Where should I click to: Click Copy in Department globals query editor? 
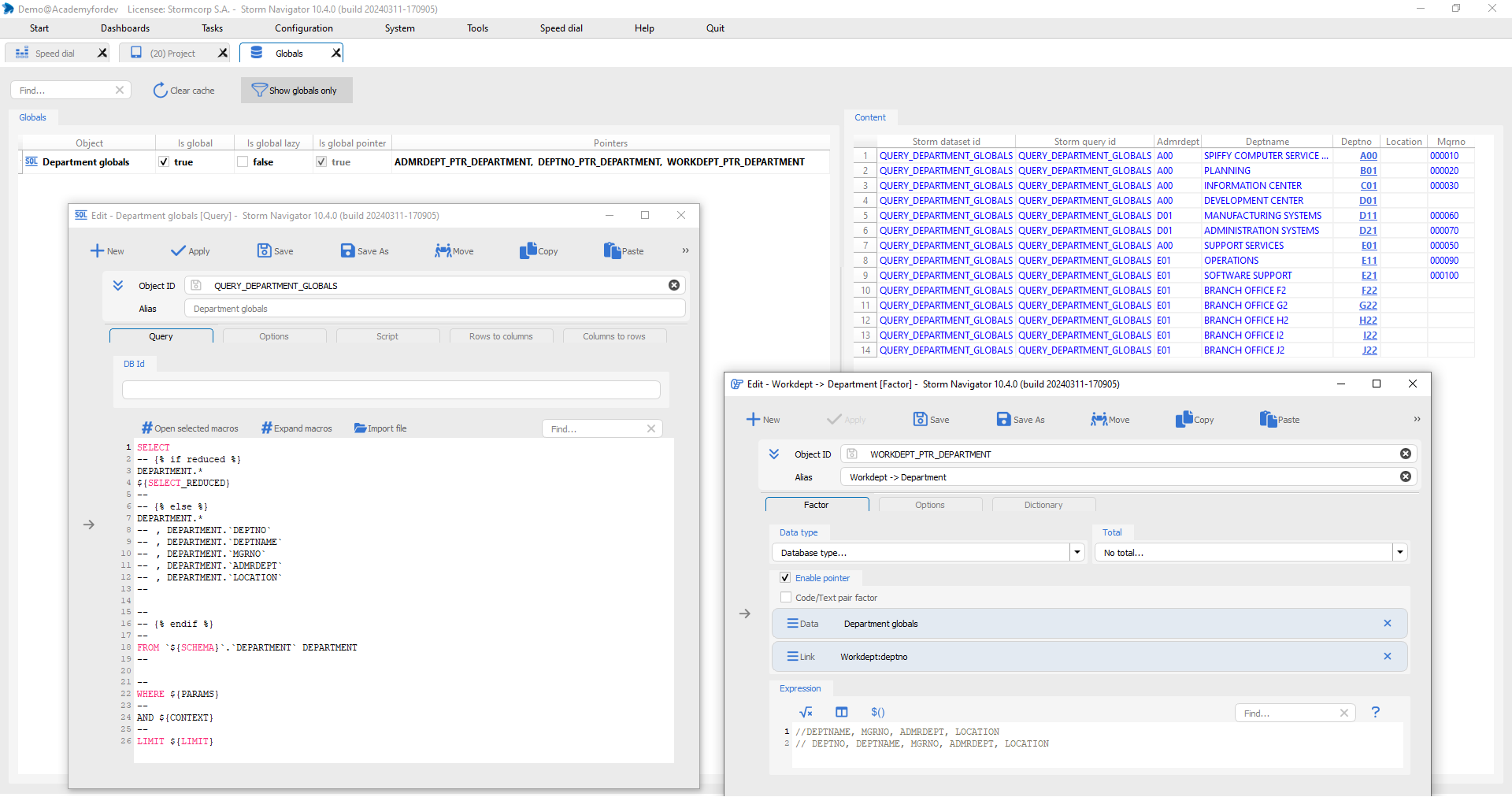(539, 251)
